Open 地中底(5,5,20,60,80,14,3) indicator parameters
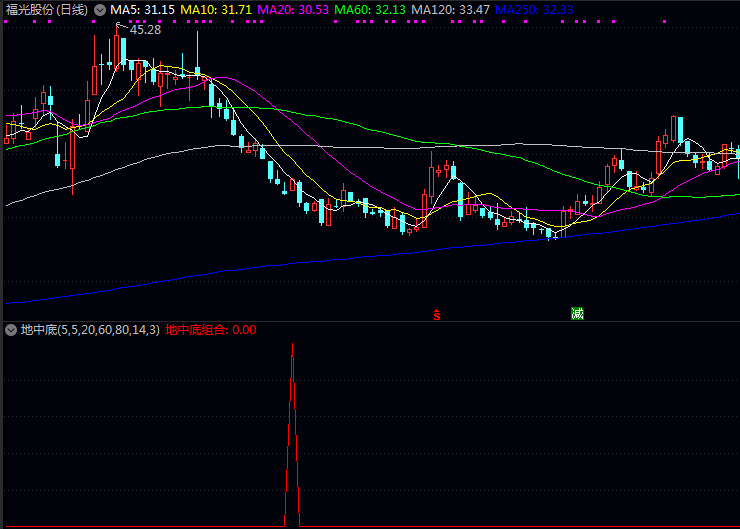 coord(90,329)
